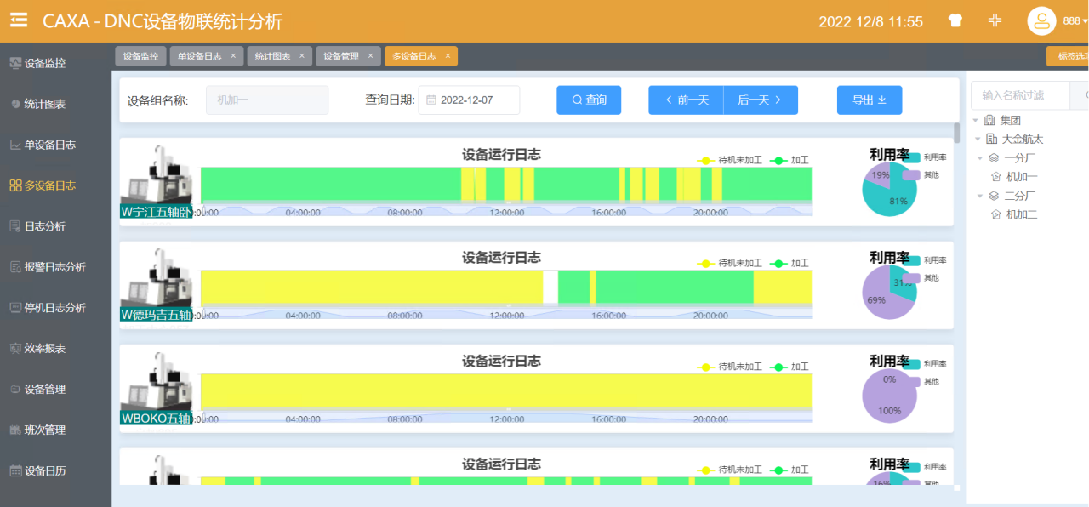
Task: Toggle 其他 pie legend for W德玛吉五轴
Action: click(x=922, y=278)
